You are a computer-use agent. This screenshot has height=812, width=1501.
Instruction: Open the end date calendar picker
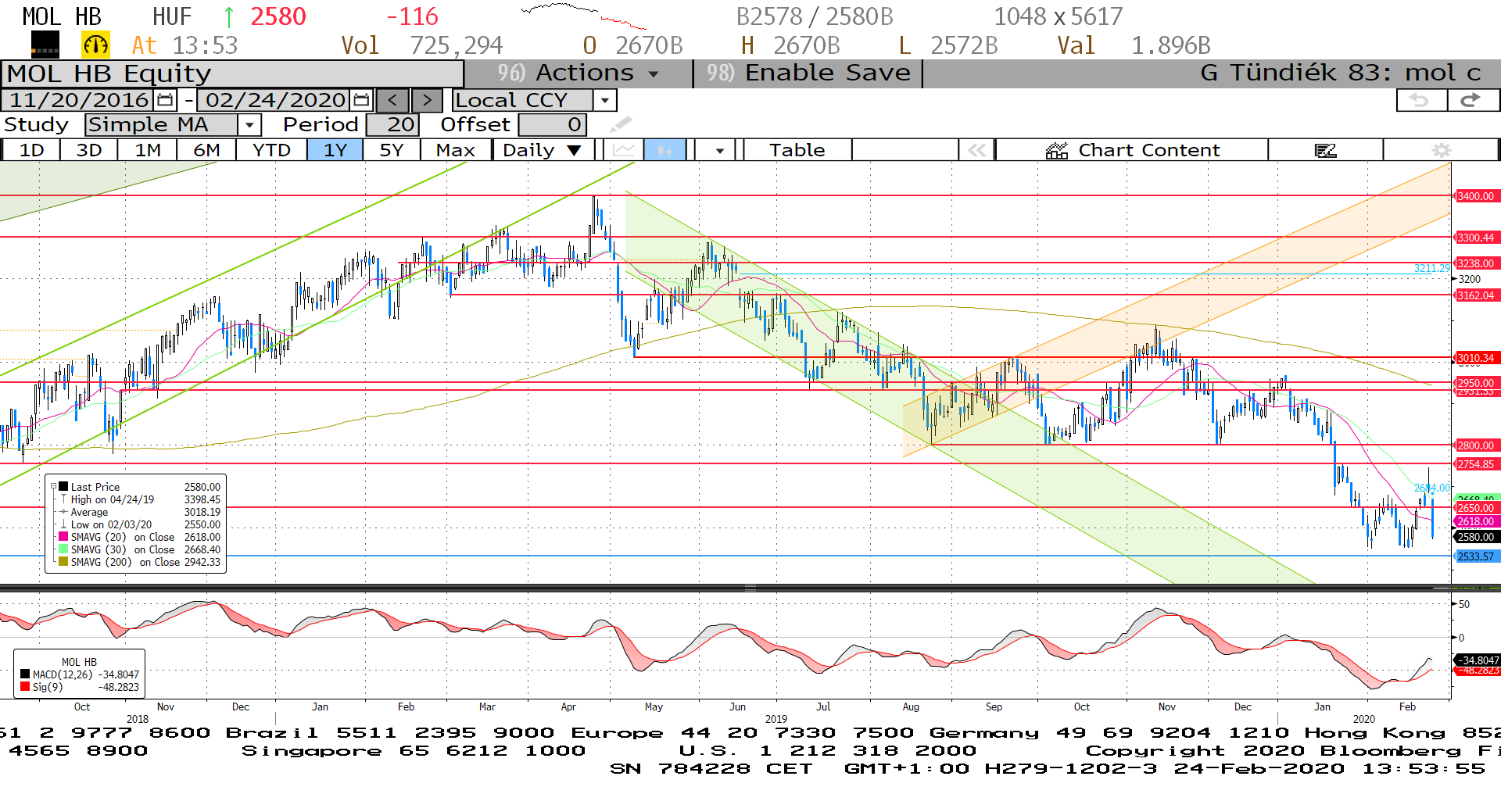tap(361, 100)
